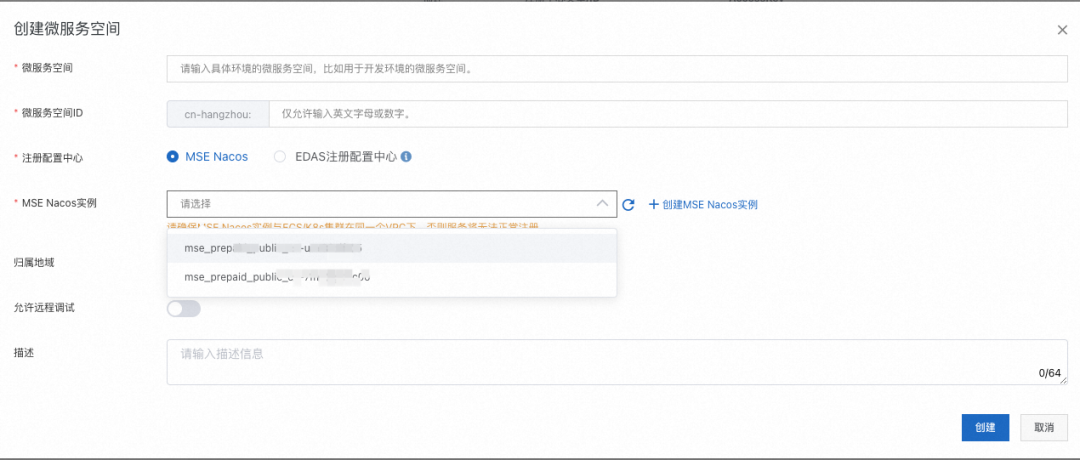Choose the first highlighted mse_prep instance option
The image size is (1080, 460).
[391, 248]
